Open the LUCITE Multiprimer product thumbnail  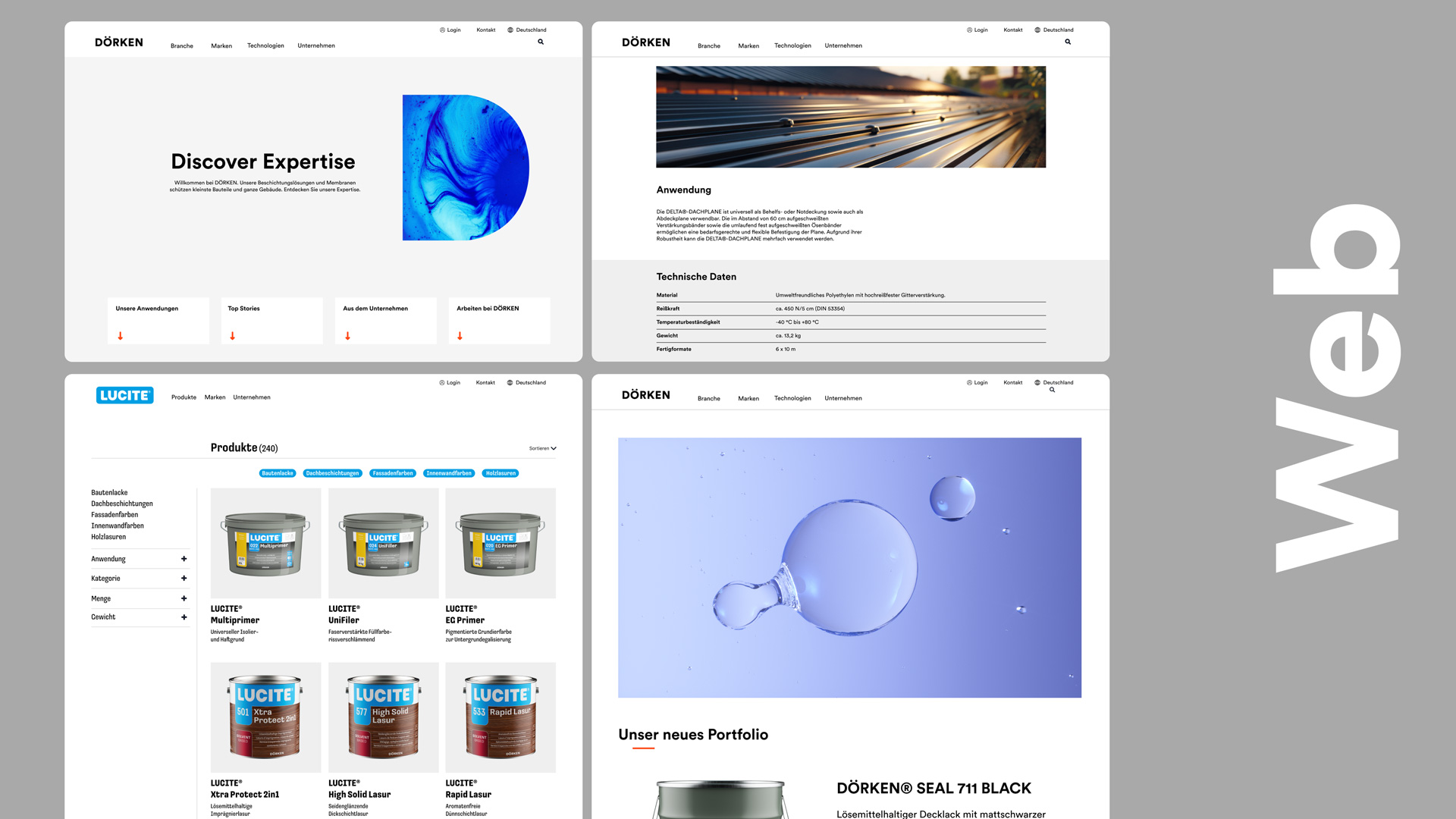pyautogui.click(x=265, y=543)
